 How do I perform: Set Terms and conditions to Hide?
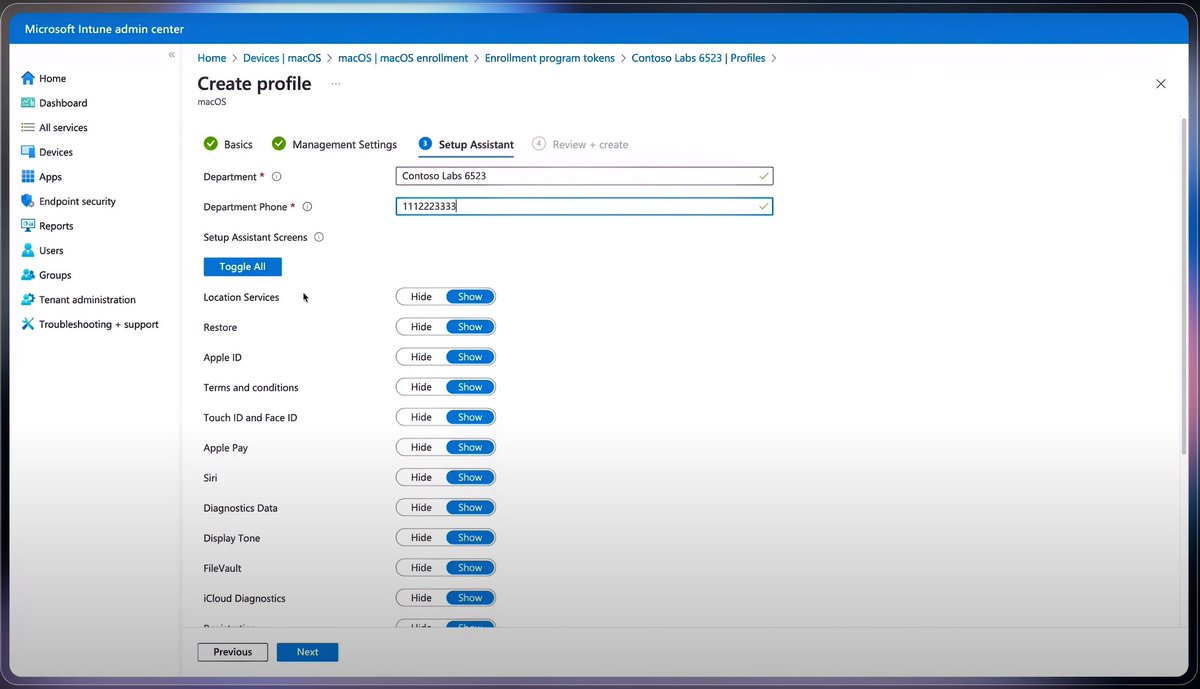point(421,387)
